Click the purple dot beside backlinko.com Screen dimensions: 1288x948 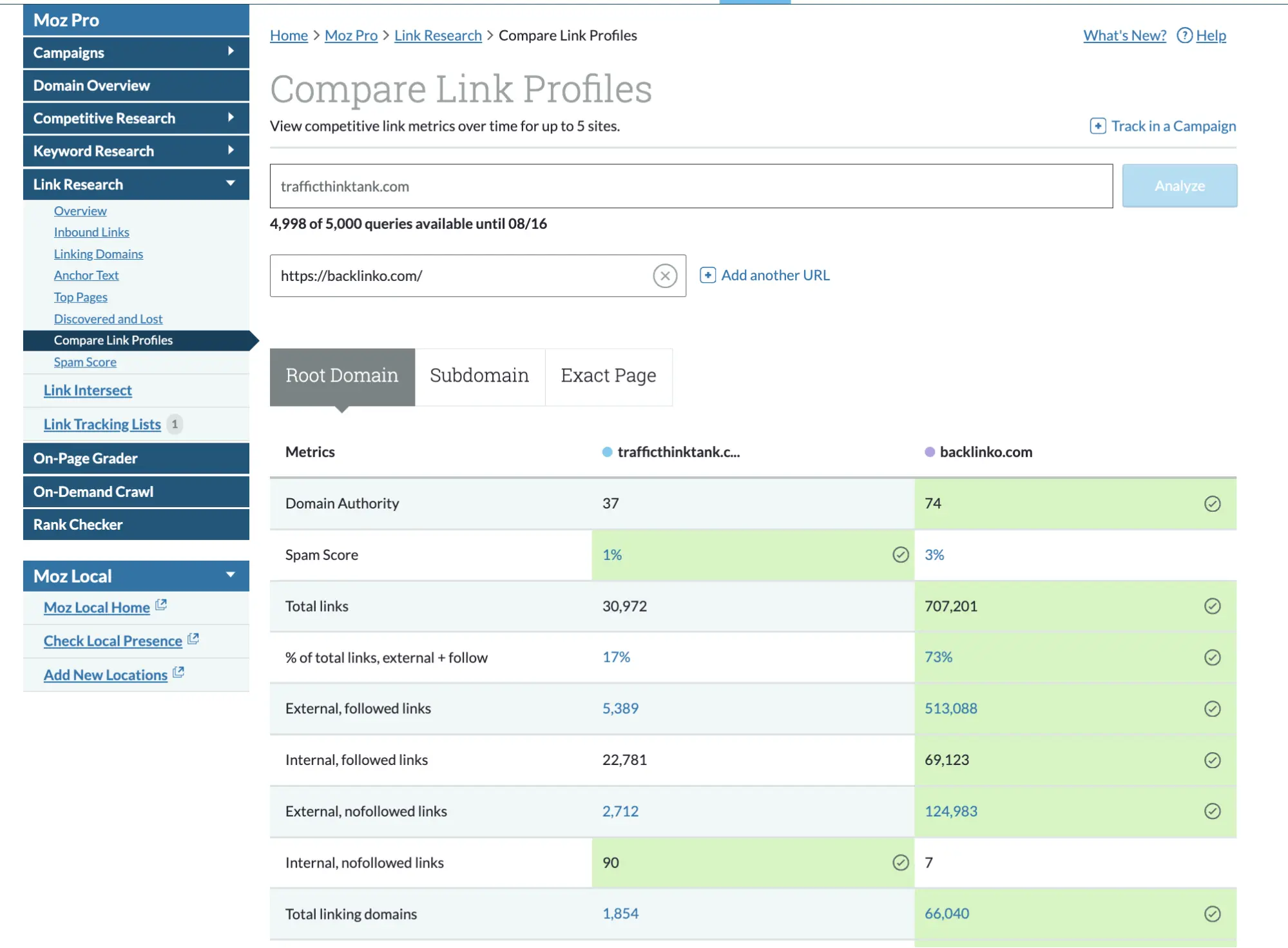click(929, 452)
